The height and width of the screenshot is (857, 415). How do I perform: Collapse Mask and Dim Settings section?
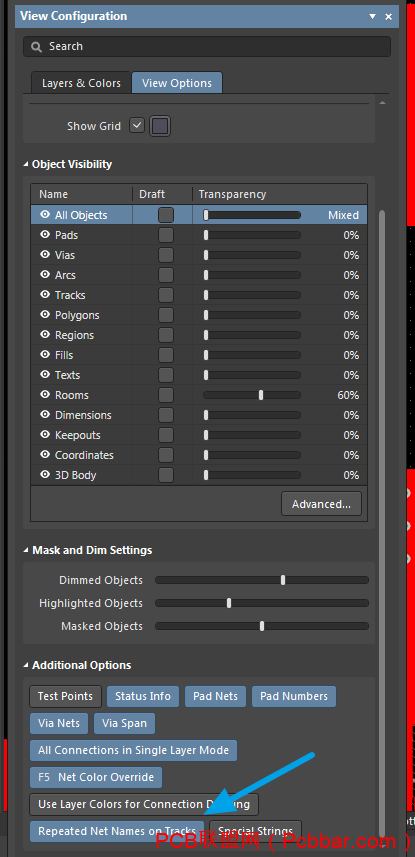pyautogui.click(x=26, y=550)
